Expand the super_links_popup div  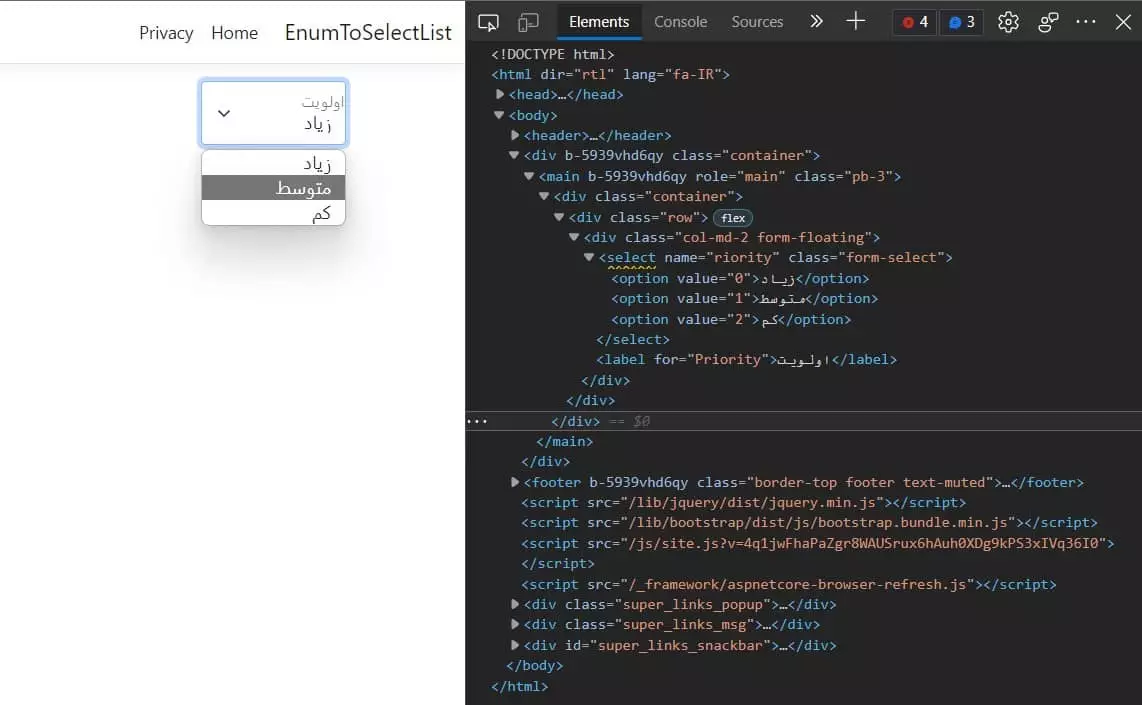514,604
